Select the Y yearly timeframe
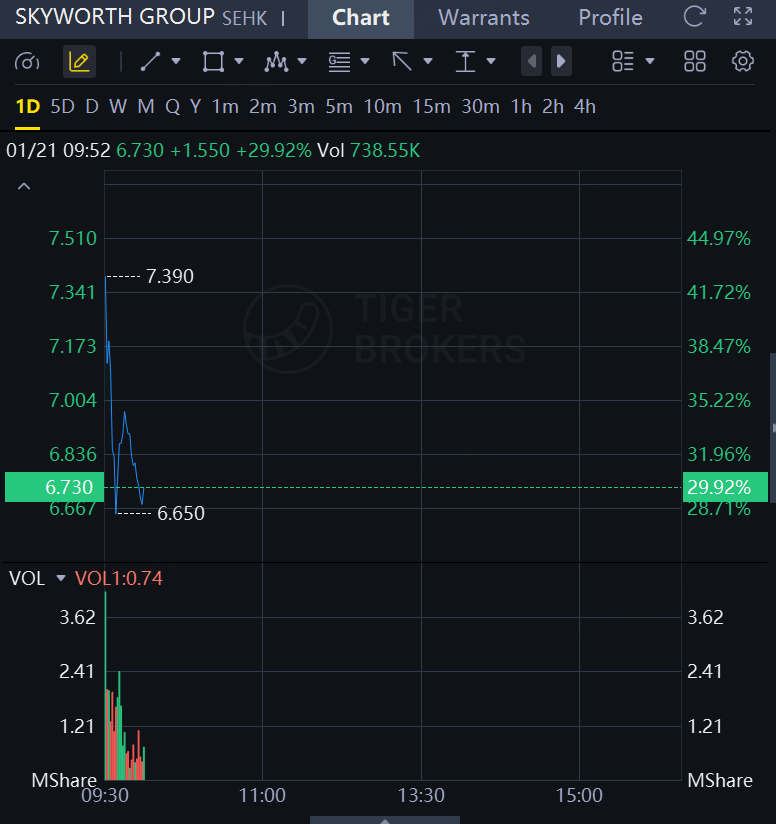This screenshot has width=776, height=824. pos(195,107)
